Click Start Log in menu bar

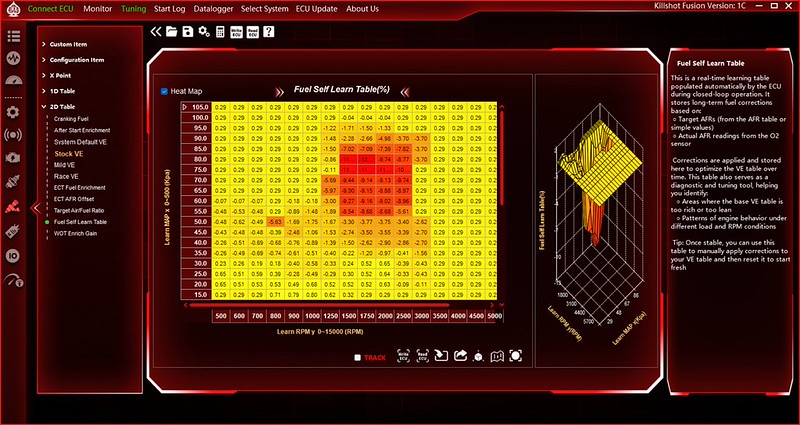170,9
